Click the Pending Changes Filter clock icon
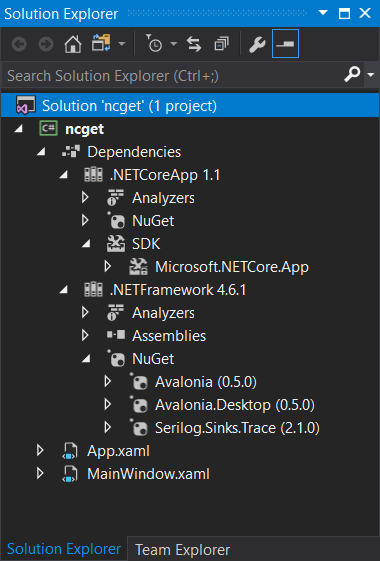 154,44
